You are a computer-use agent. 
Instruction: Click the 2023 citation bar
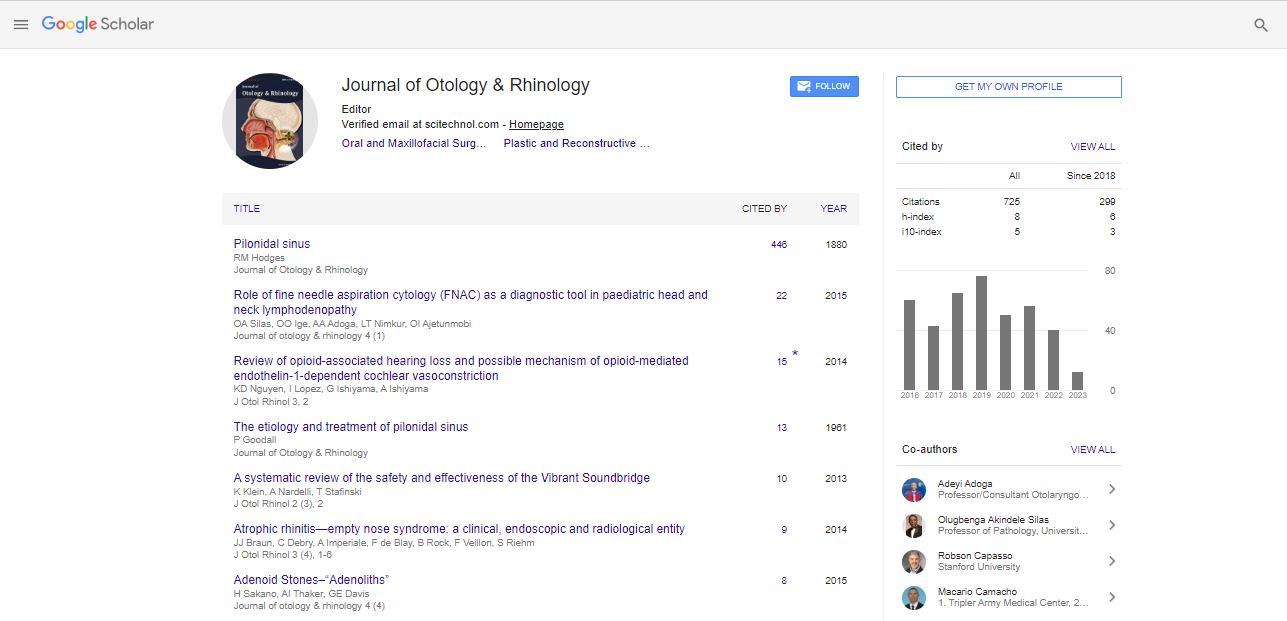click(x=1077, y=381)
